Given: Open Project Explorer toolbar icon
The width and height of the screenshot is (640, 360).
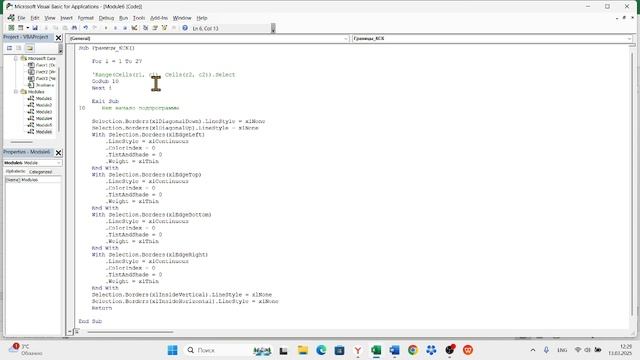Looking at the screenshot, I should 145,28.
